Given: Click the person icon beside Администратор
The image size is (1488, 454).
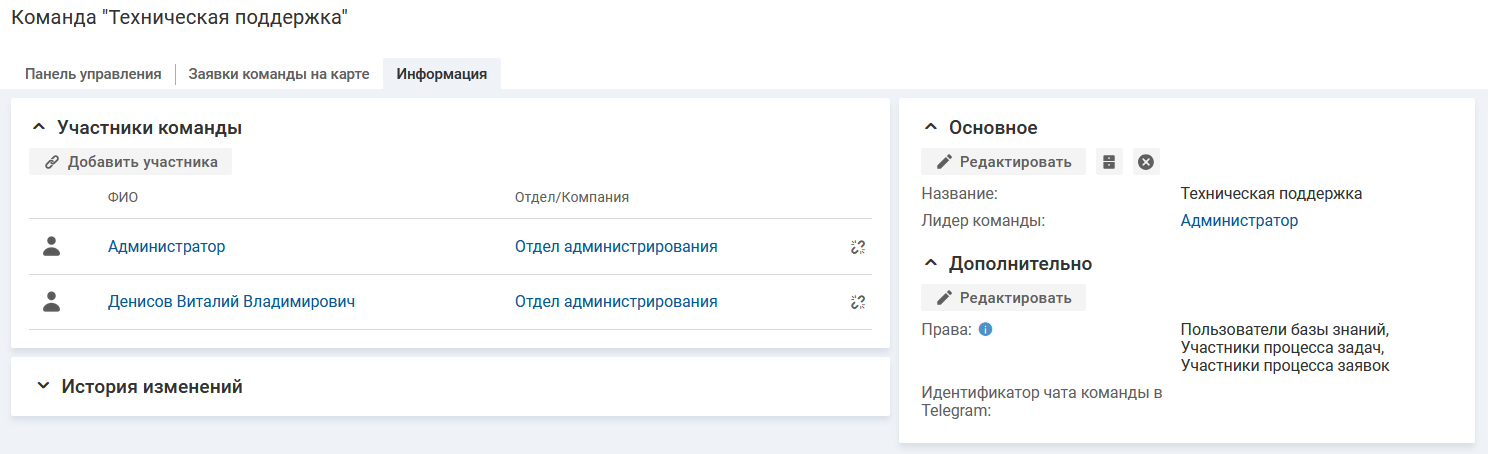Looking at the screenshot, I should (52, 247).
